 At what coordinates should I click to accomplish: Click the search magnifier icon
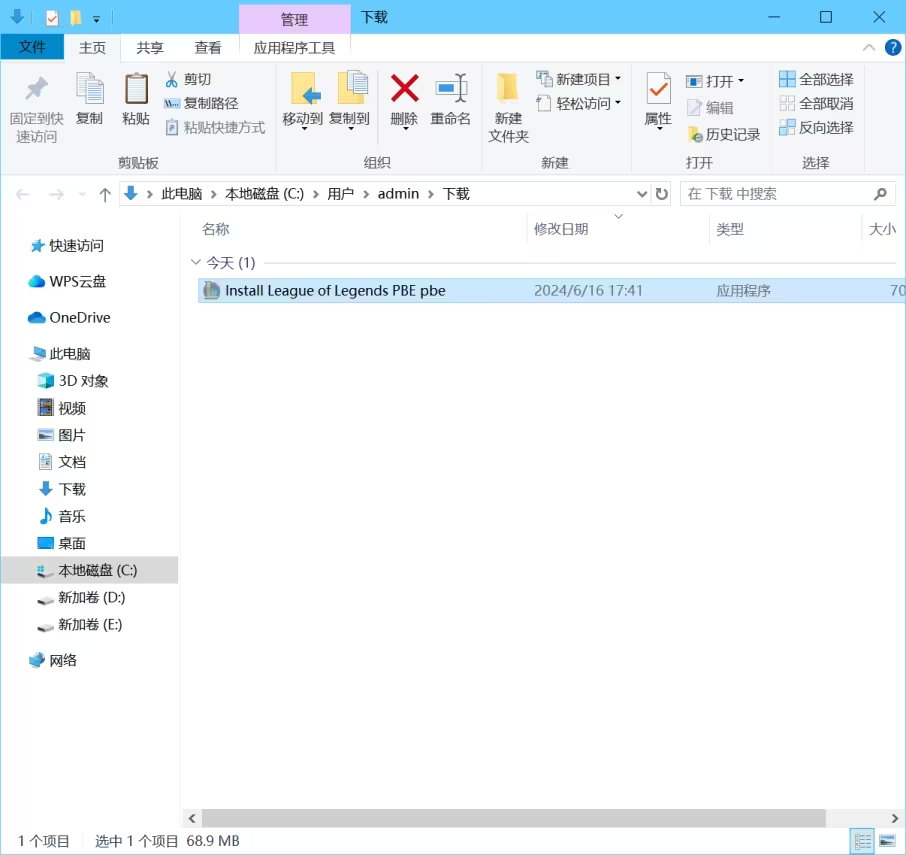(x=880, y=194)
